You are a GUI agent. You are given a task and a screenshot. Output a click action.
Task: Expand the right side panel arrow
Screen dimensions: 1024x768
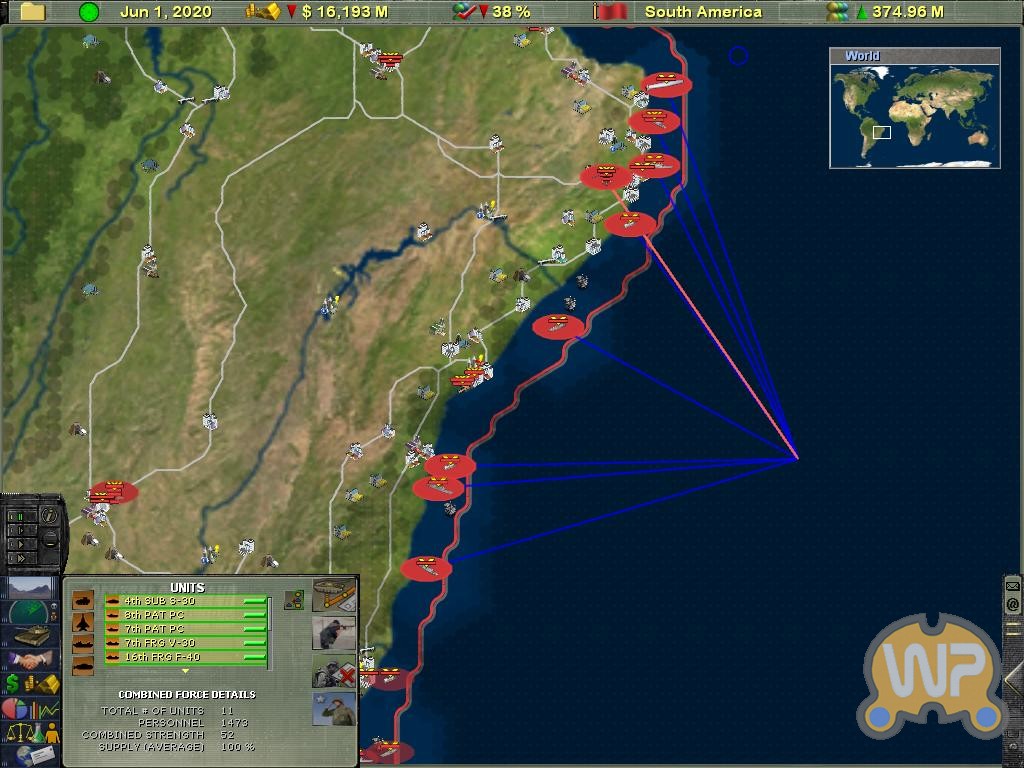pyautogui.click(x=1013, y=679)
